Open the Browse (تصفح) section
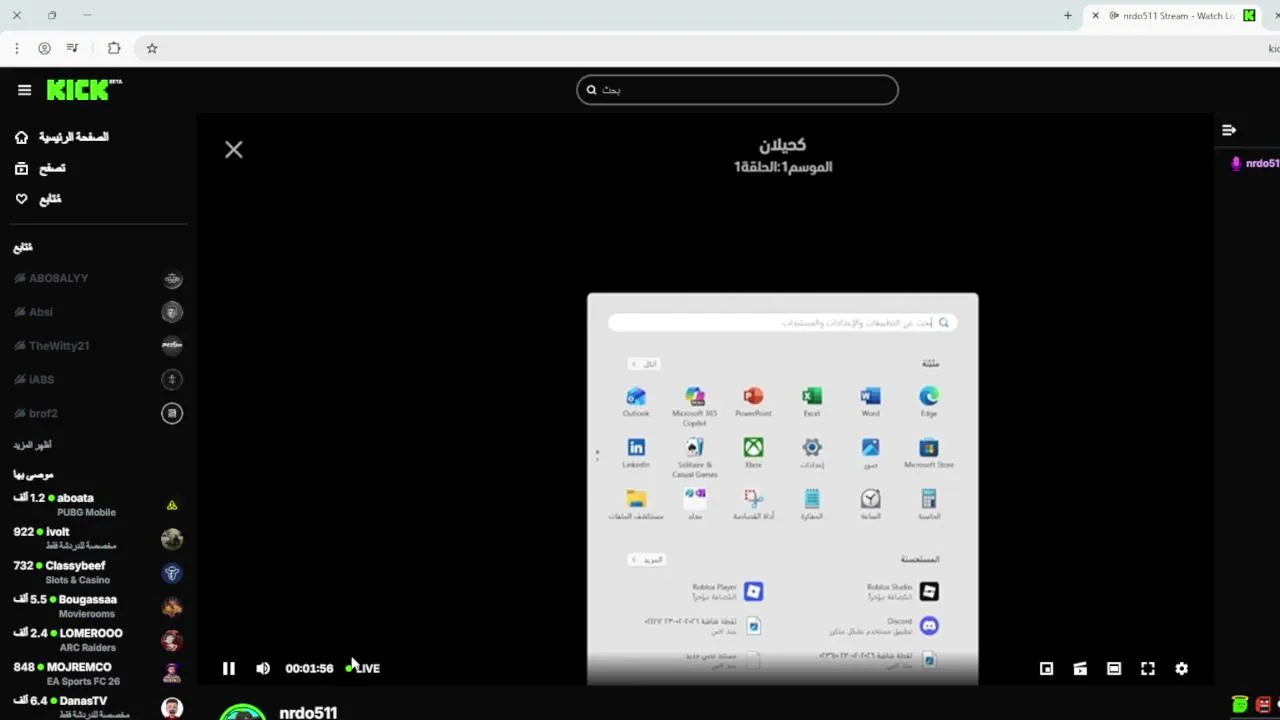The height and width of the screenshot is (720, 1280). [x=40, y=169]
